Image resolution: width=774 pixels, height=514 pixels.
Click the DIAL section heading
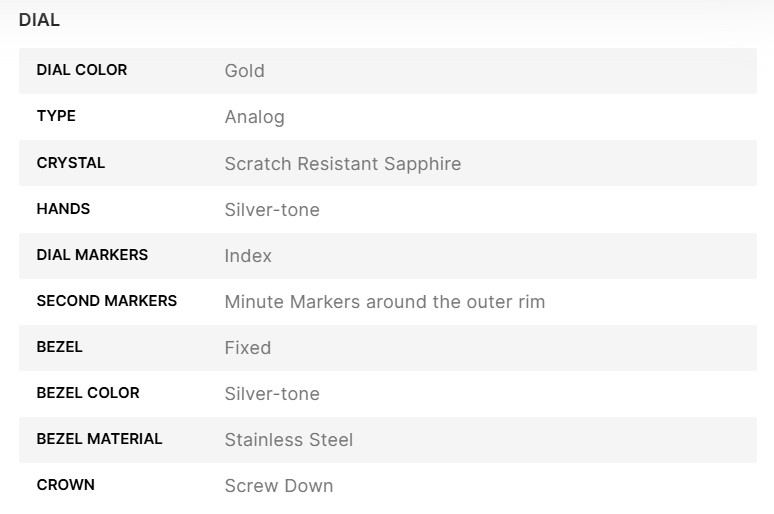39,20
